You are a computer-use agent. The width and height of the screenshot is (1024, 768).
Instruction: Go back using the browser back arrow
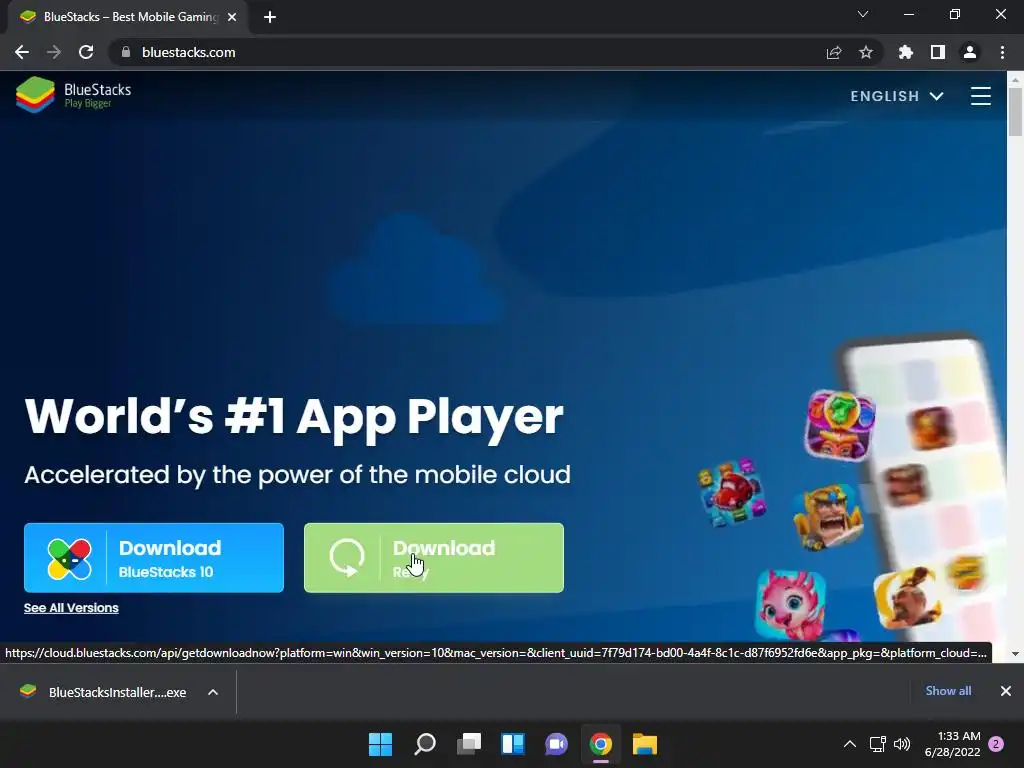tap(22, 52)
